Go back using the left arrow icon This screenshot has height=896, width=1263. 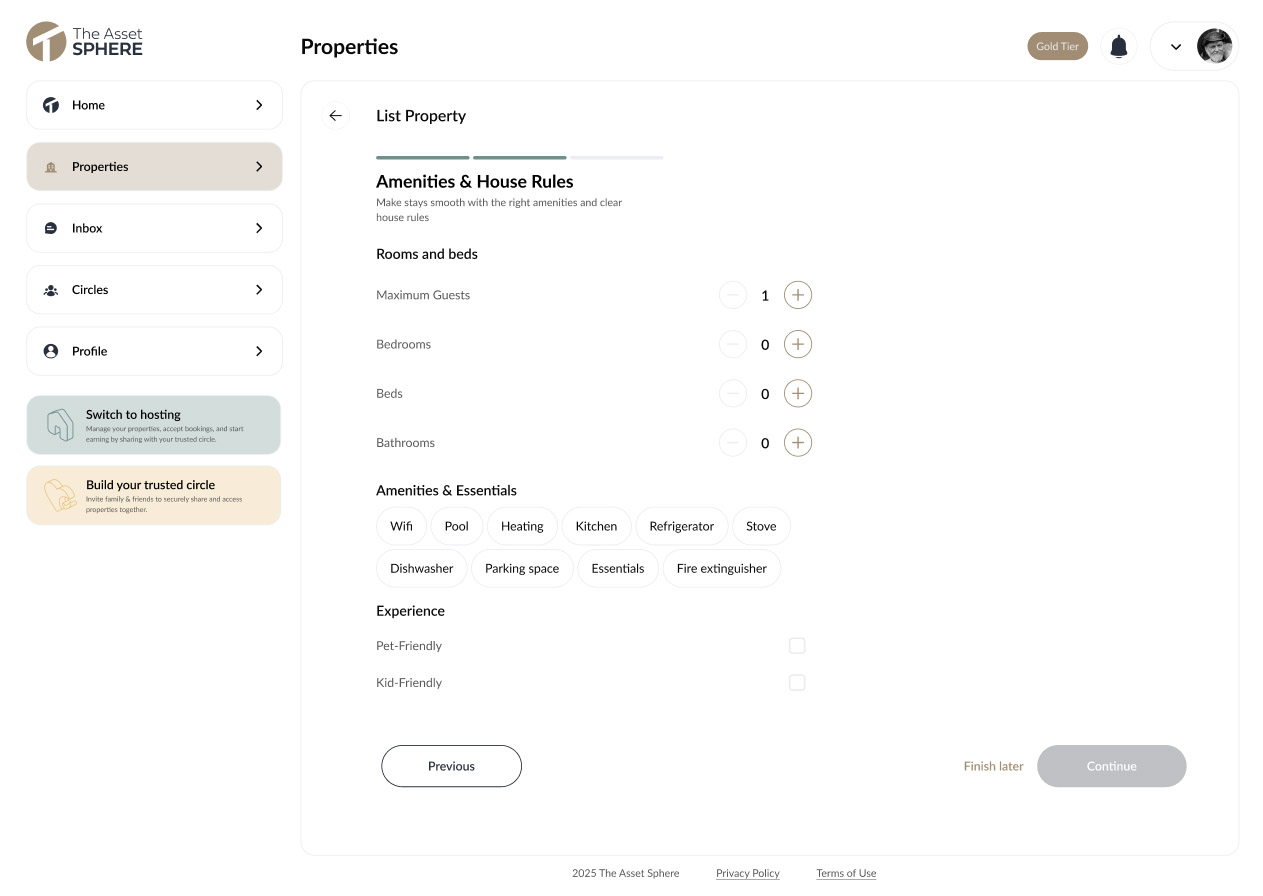336,116
